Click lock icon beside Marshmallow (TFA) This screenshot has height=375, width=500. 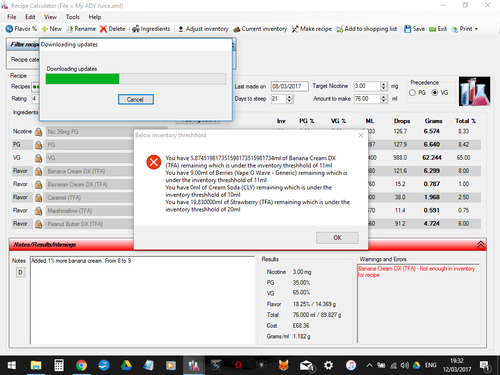click(39, 211)
